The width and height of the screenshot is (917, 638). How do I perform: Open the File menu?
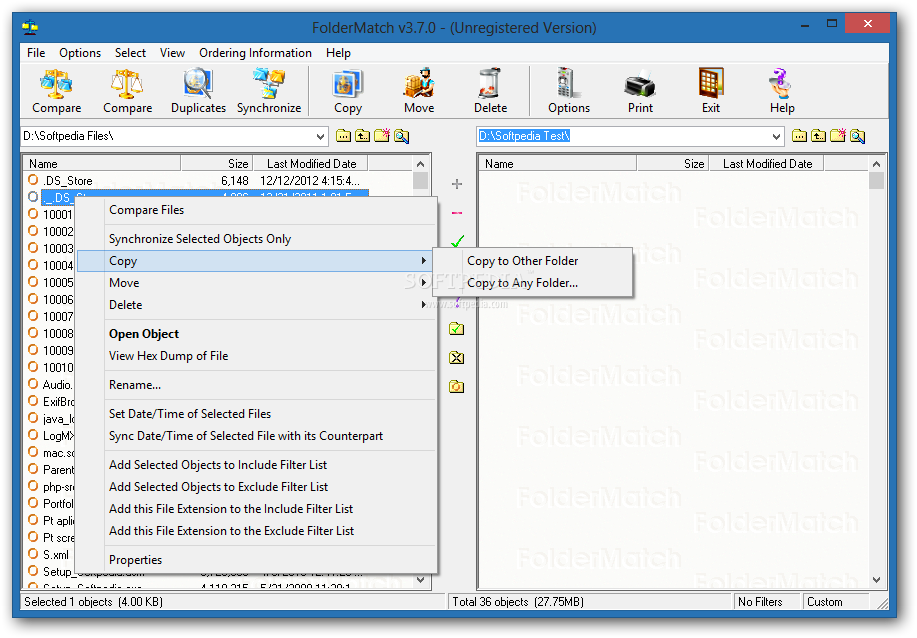coord(36,53)
